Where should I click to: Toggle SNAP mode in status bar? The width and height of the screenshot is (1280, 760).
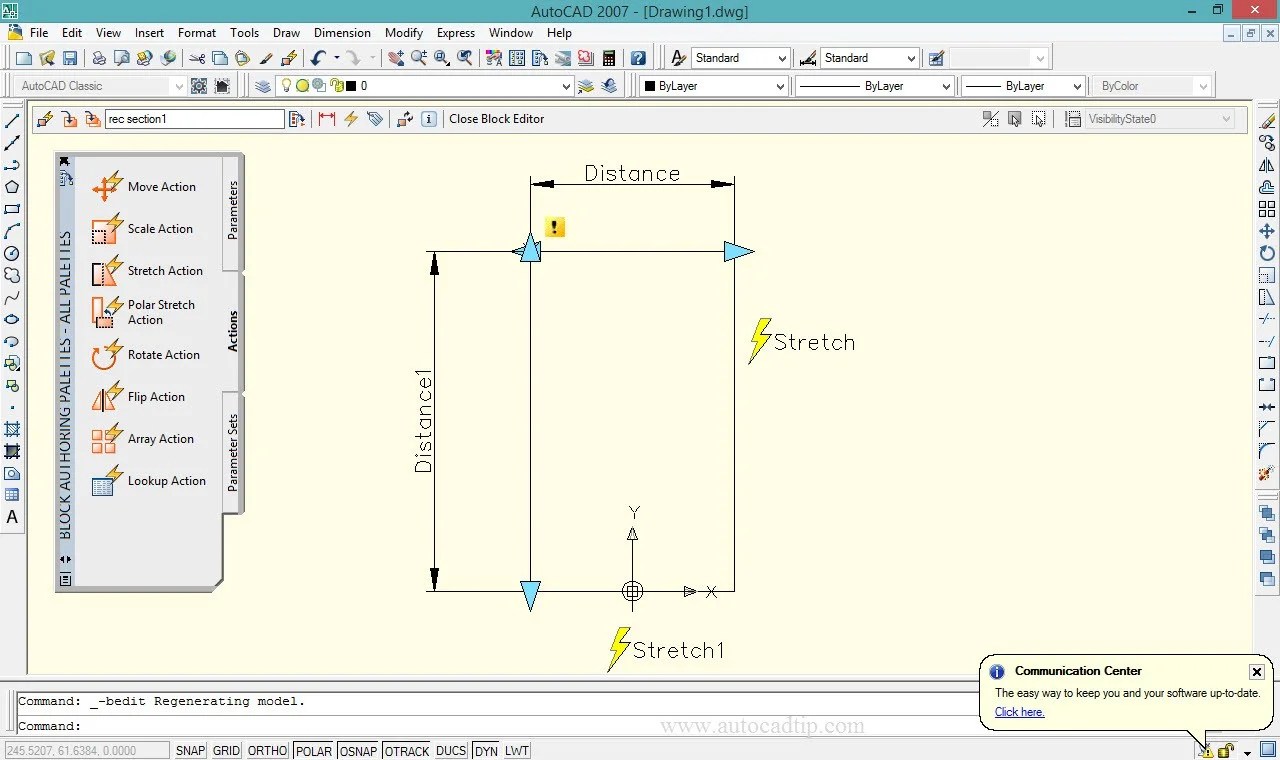pyautogui.click(x=190, y=751)
